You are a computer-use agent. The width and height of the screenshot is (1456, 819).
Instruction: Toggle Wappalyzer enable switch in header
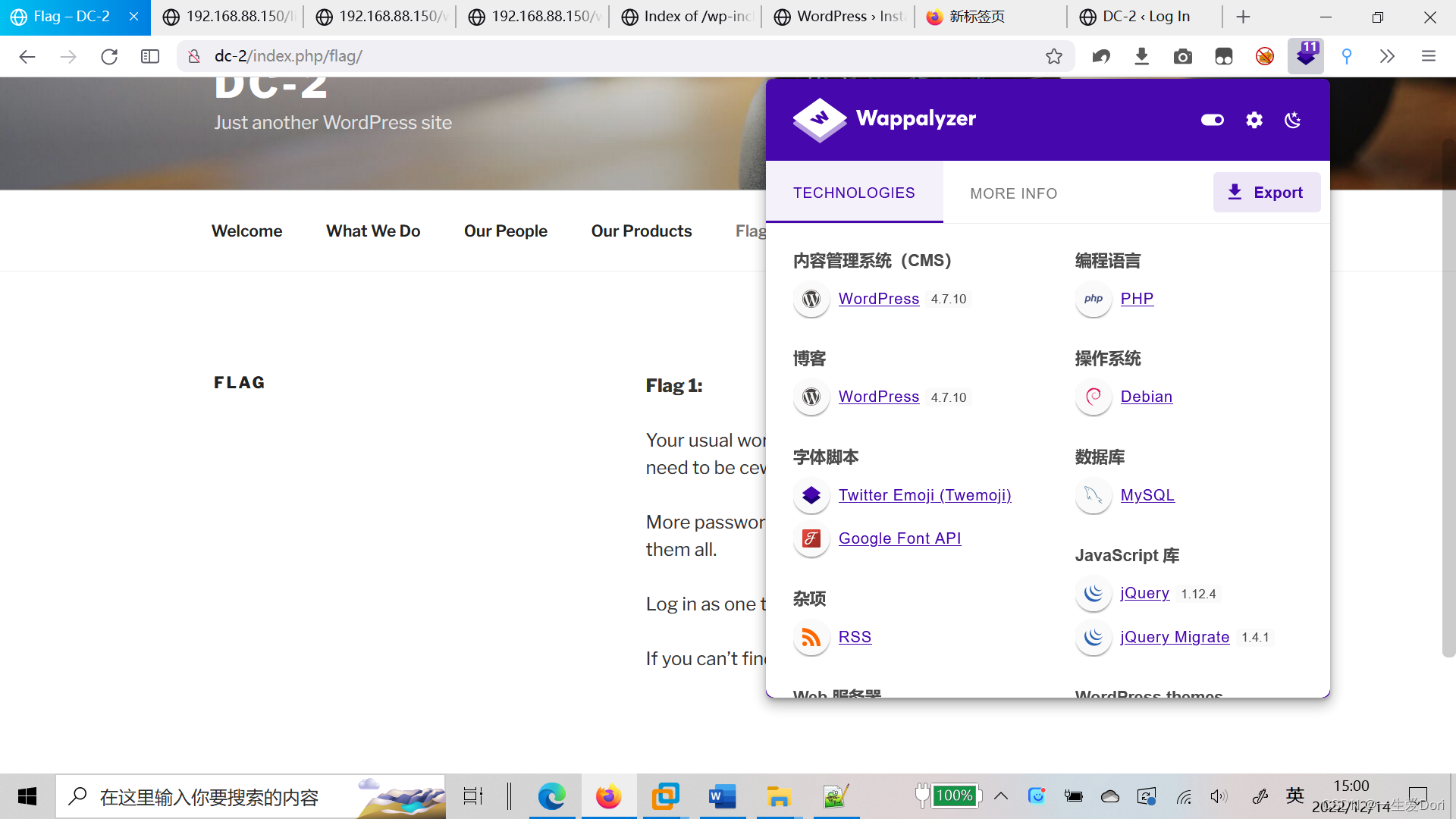[1212, 120]
